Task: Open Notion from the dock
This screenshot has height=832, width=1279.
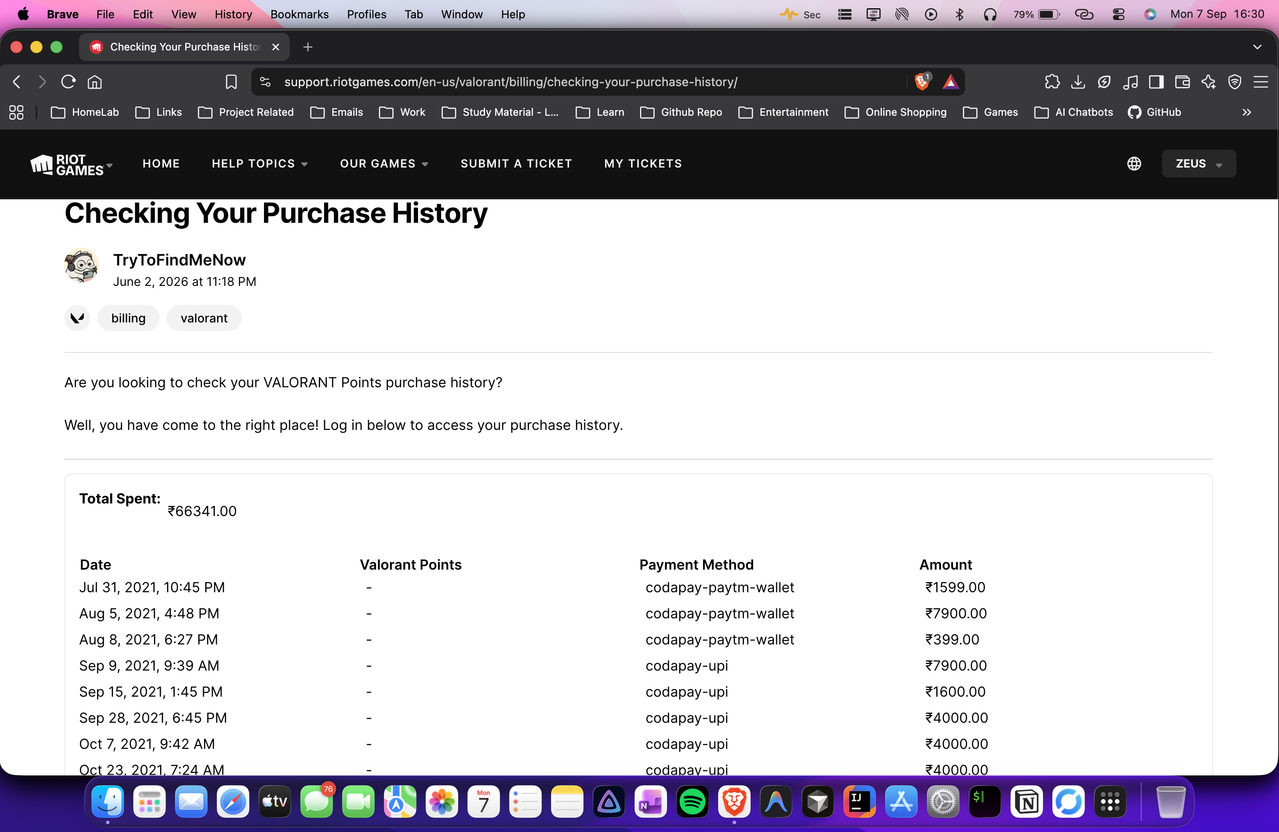Action: (1026, 801)
